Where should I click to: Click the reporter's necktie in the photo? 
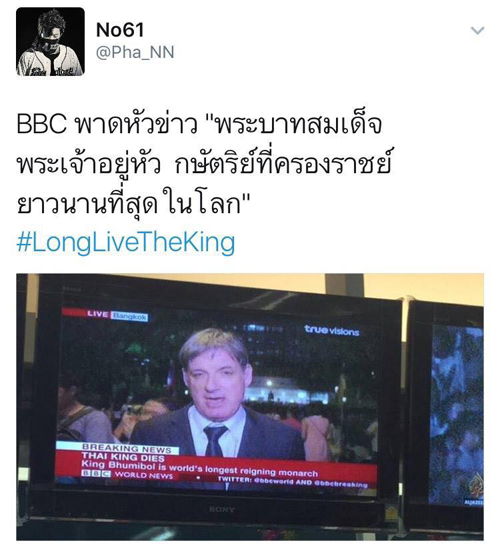pos(214,439)
